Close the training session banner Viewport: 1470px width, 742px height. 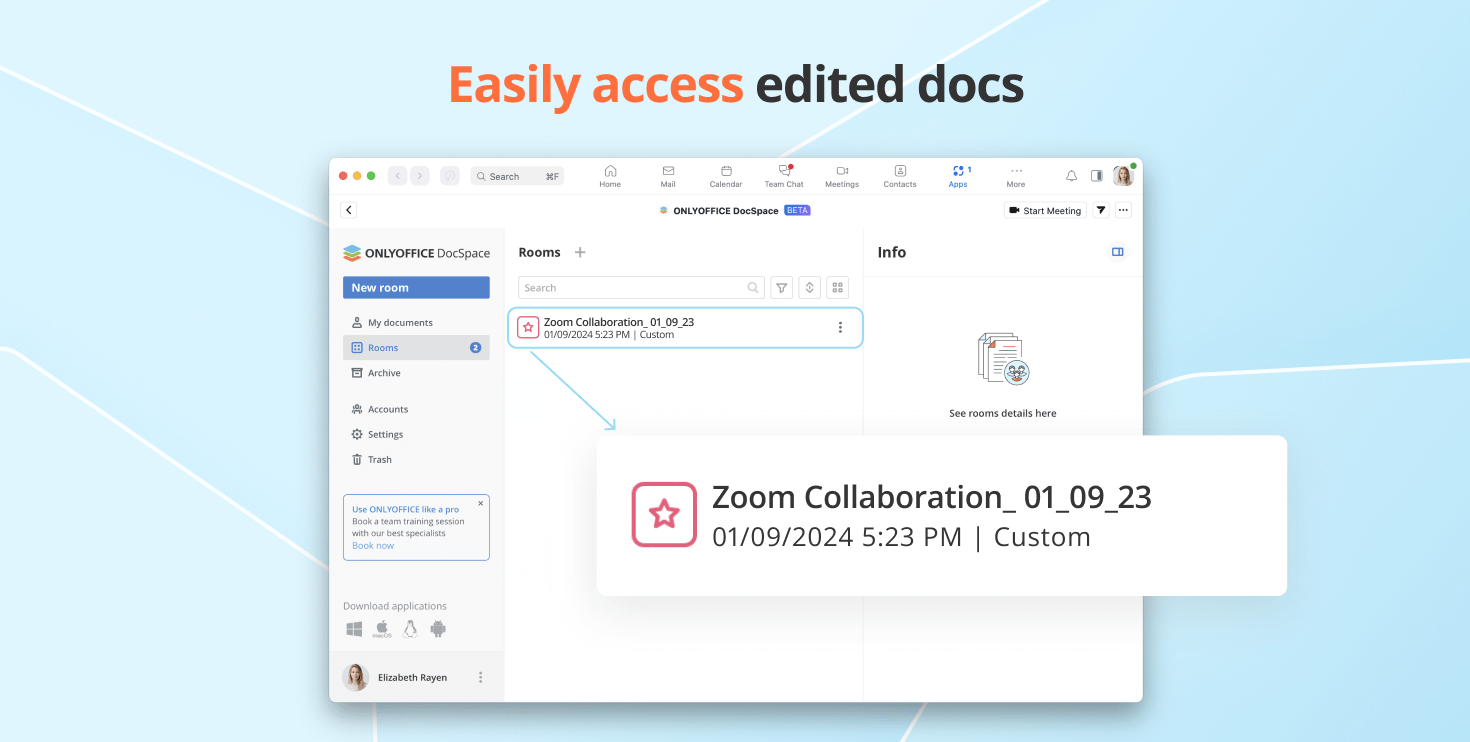[x=480, y=504]
